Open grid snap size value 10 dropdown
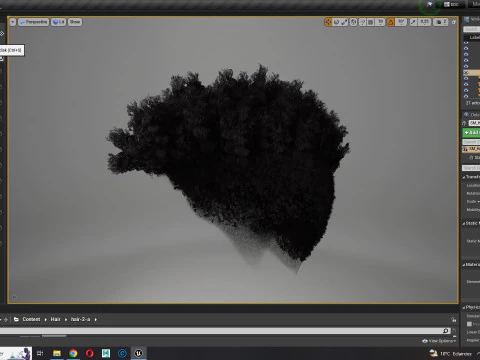 tap(380, 22)
